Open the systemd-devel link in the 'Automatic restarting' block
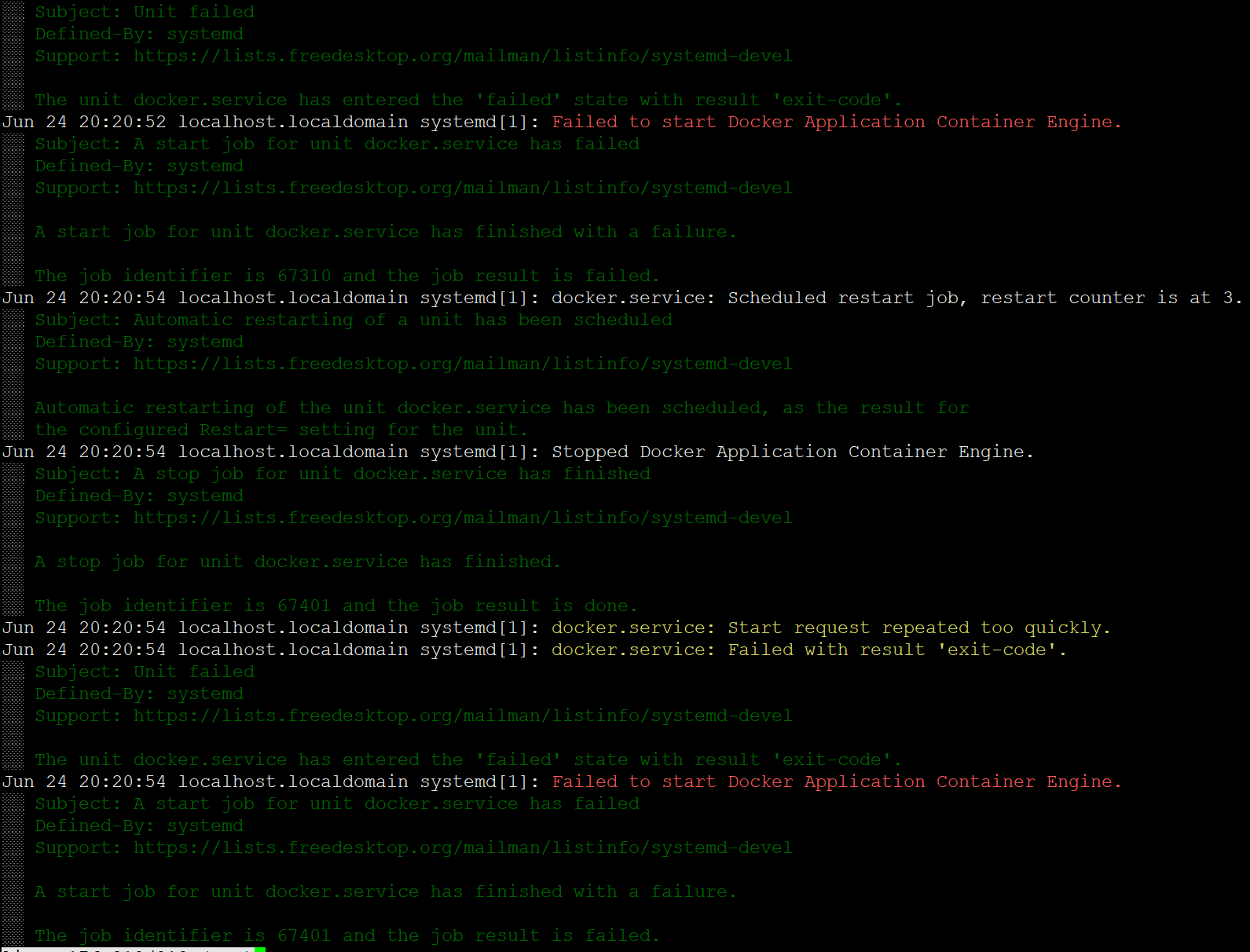Viewport: 1250px width, 952px height. pos(463,364)
